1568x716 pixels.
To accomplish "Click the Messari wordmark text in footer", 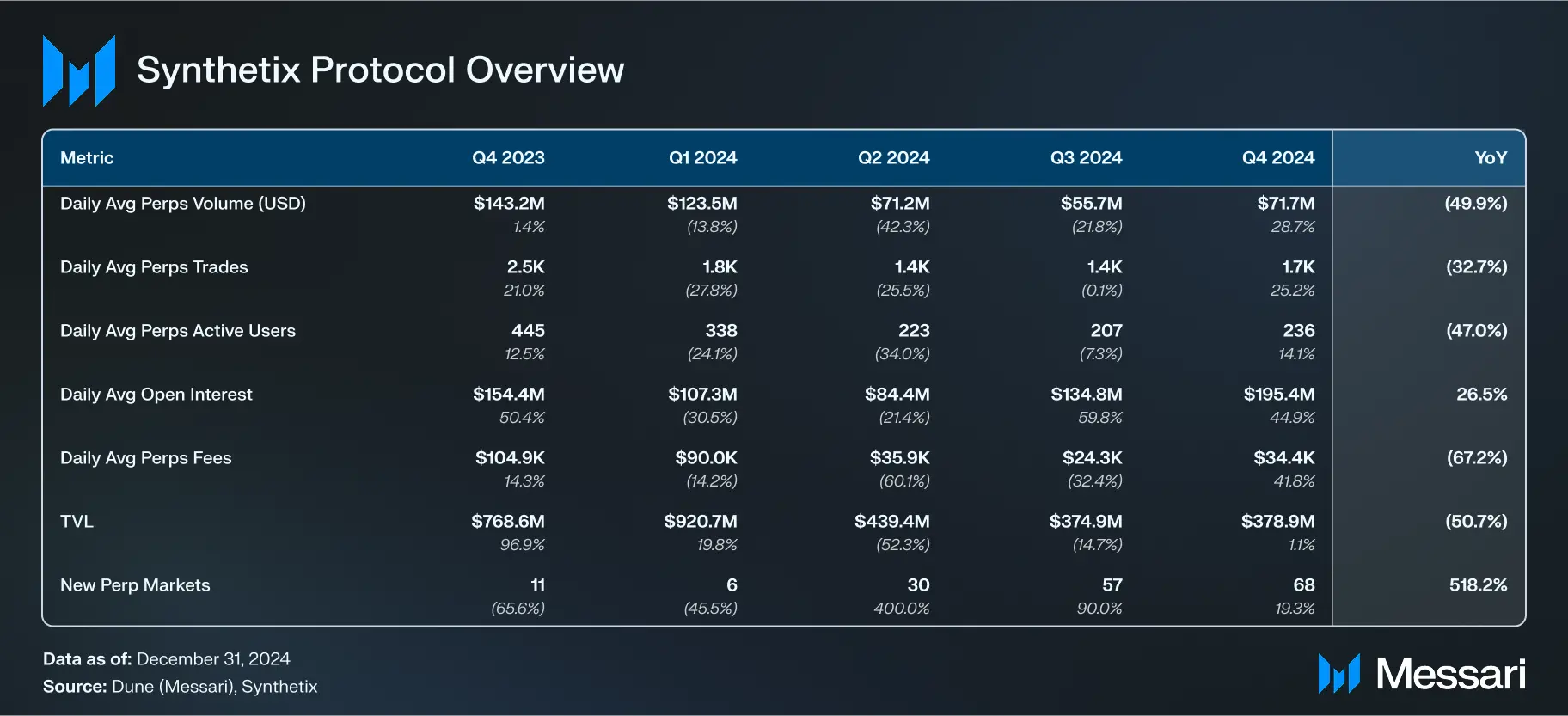I will 1450,674.
